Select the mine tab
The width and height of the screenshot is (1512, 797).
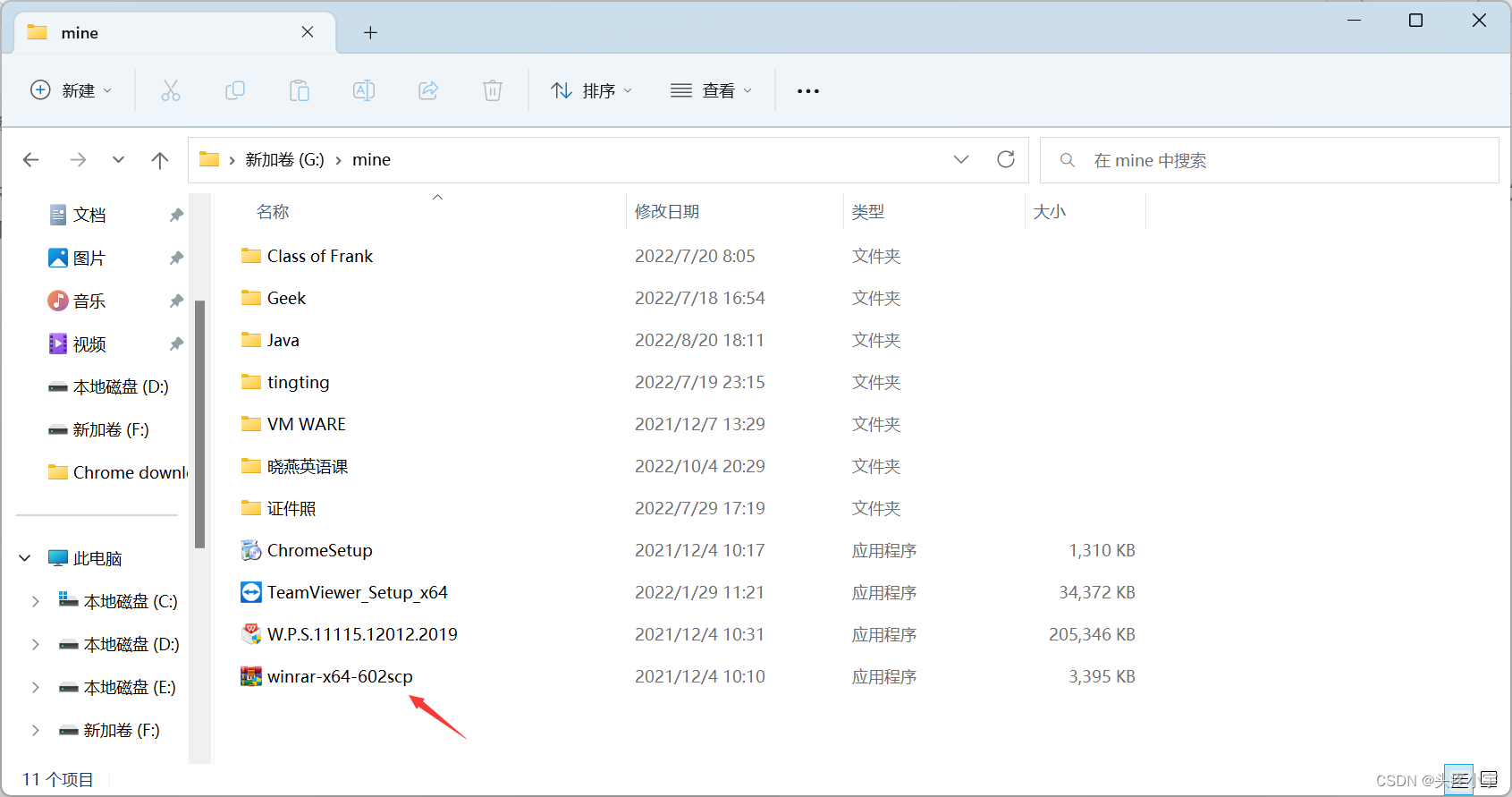[x=175, y=32]
